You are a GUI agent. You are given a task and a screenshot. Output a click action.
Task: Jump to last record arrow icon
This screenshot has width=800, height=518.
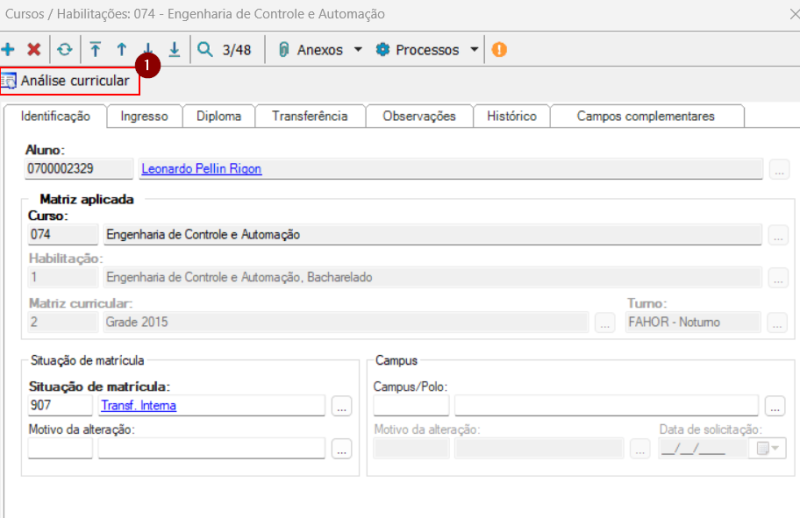(174, 50)
